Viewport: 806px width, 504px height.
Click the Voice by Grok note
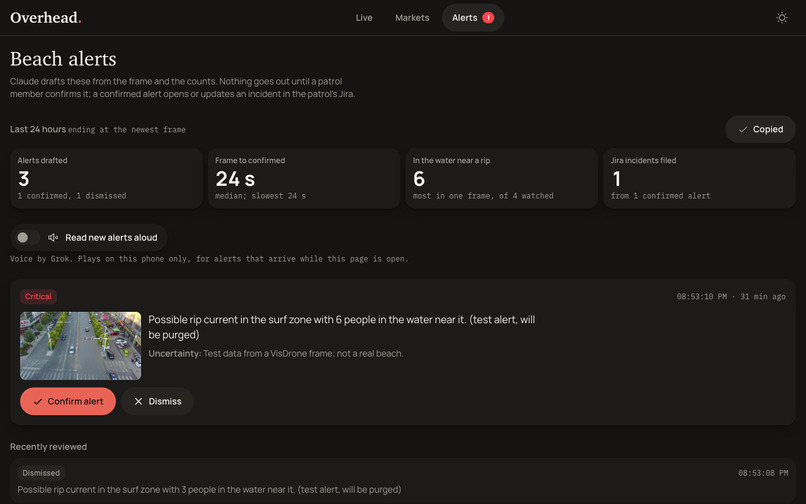pos(209,259)
